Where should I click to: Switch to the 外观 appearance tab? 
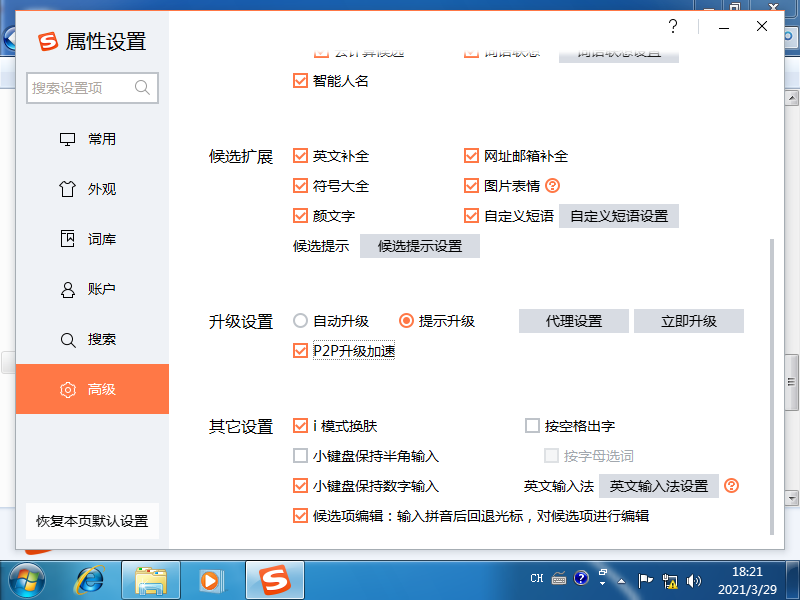[x=92, y=189]
